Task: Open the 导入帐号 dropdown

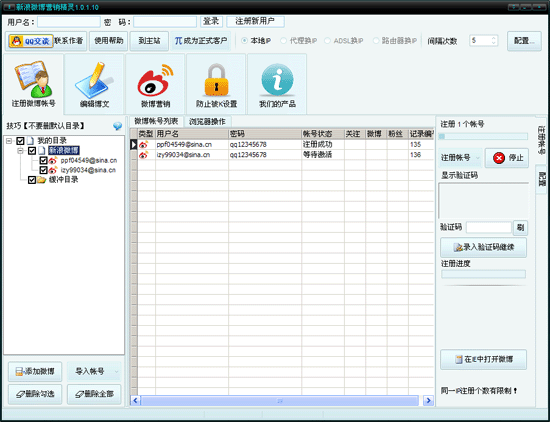Action: coord(94,371)
